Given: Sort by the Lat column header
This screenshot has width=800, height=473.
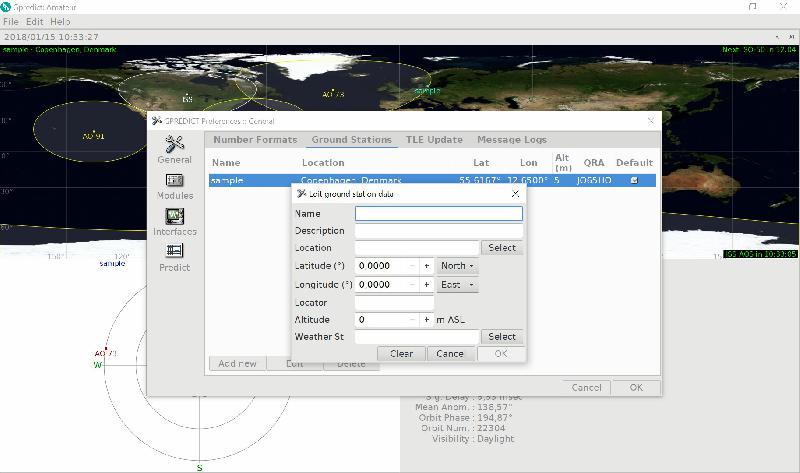Looking at the screenshot, I should point(481,163).
